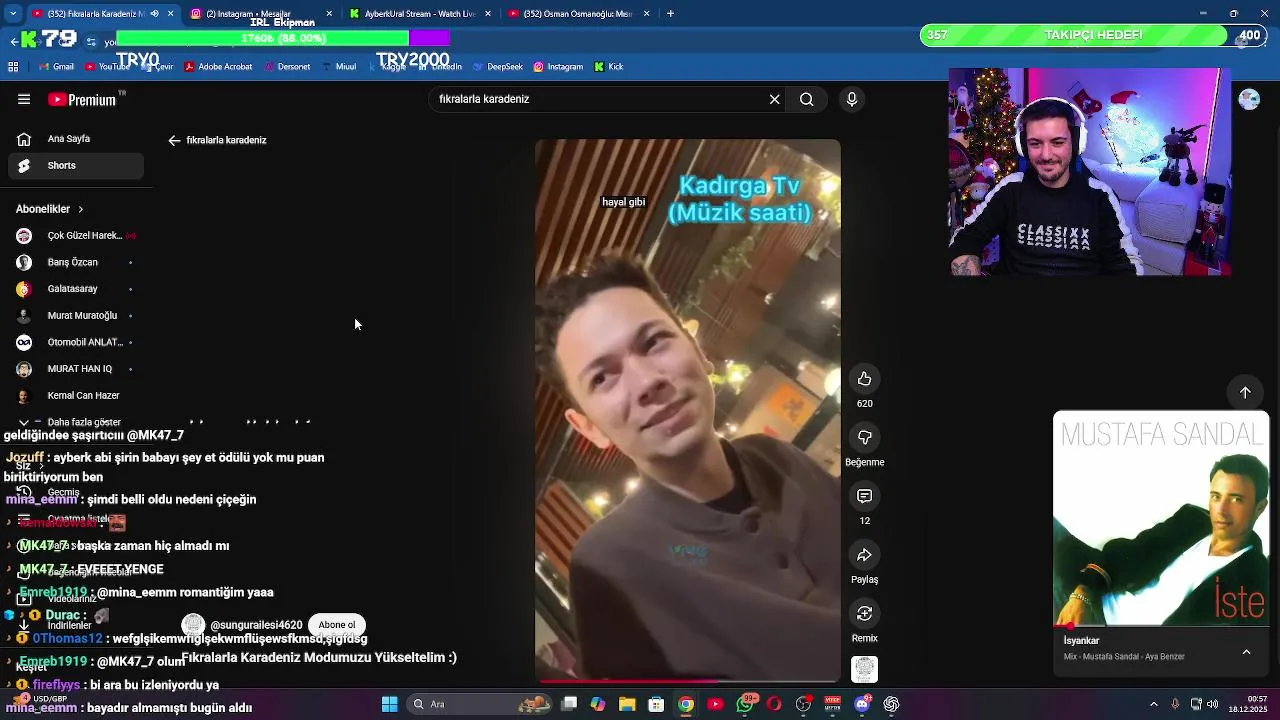
Task: Open Remix option for the Short
Action: [x=864, y=613]
